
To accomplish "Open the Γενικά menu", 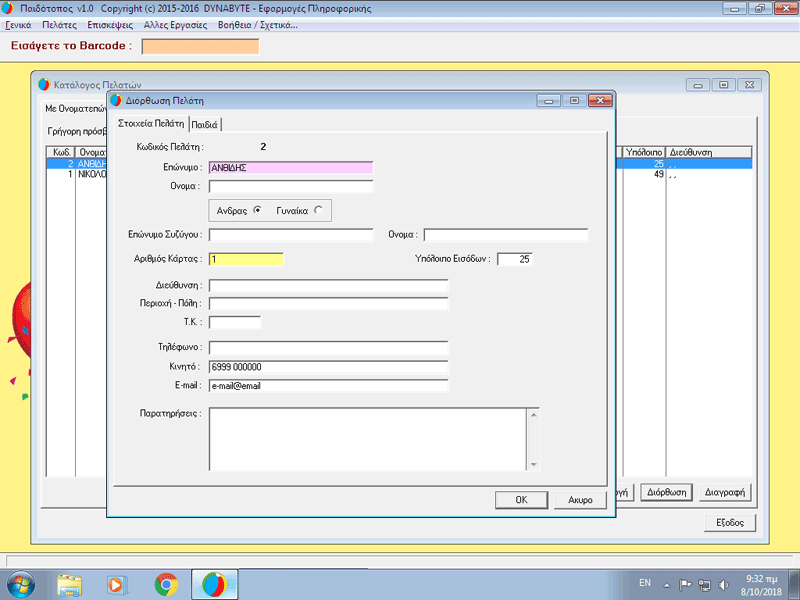I will 18,25.
